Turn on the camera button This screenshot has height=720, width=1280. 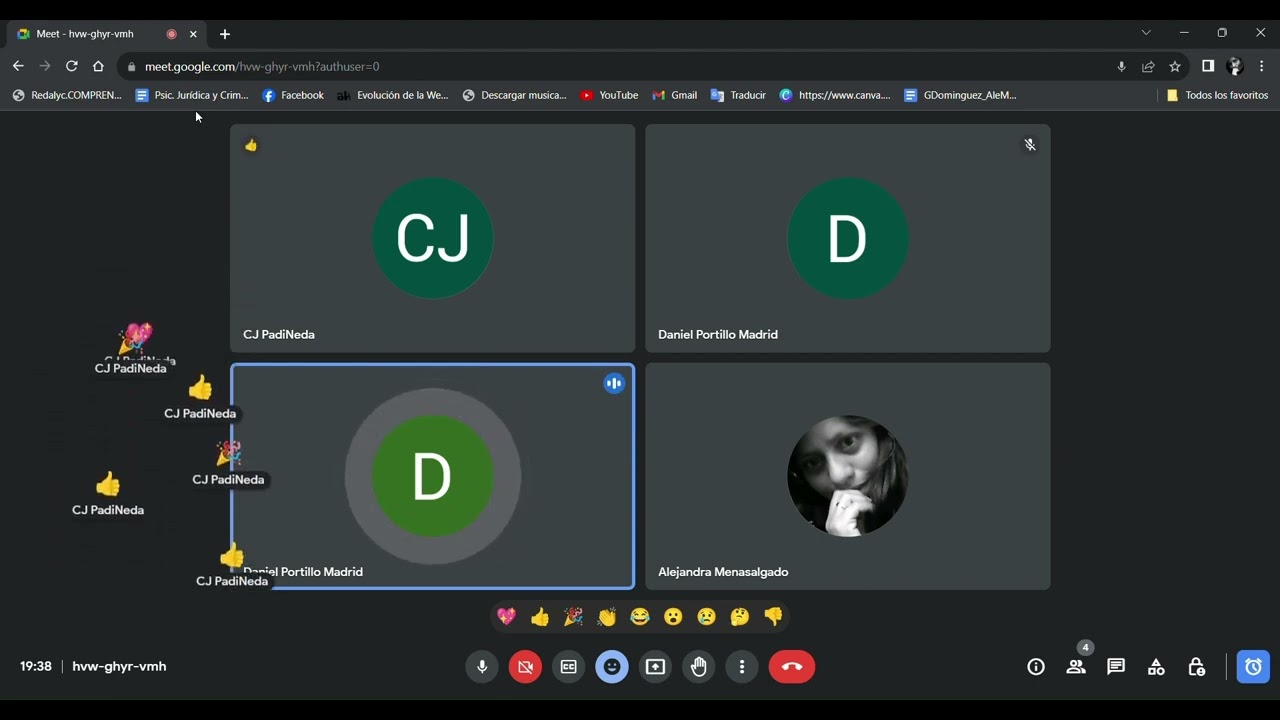tap(525, 667)
